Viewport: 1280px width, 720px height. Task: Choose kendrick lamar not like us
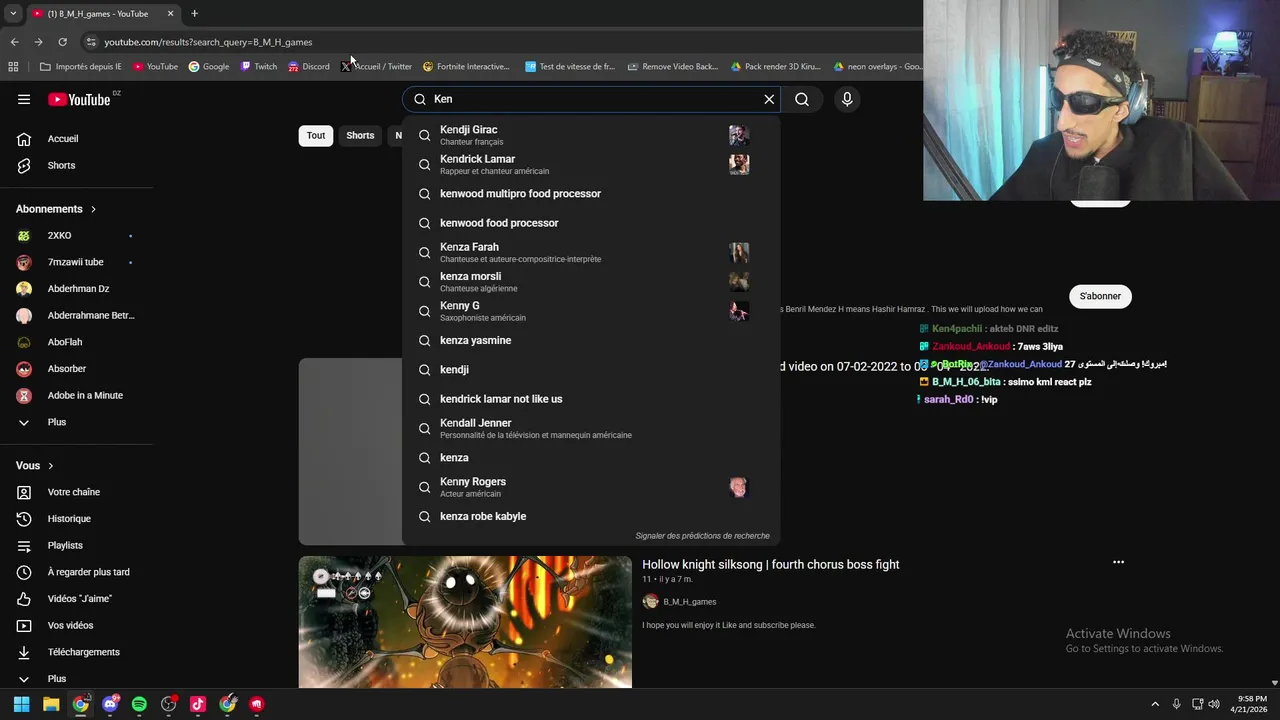click(x=591, y=399)
